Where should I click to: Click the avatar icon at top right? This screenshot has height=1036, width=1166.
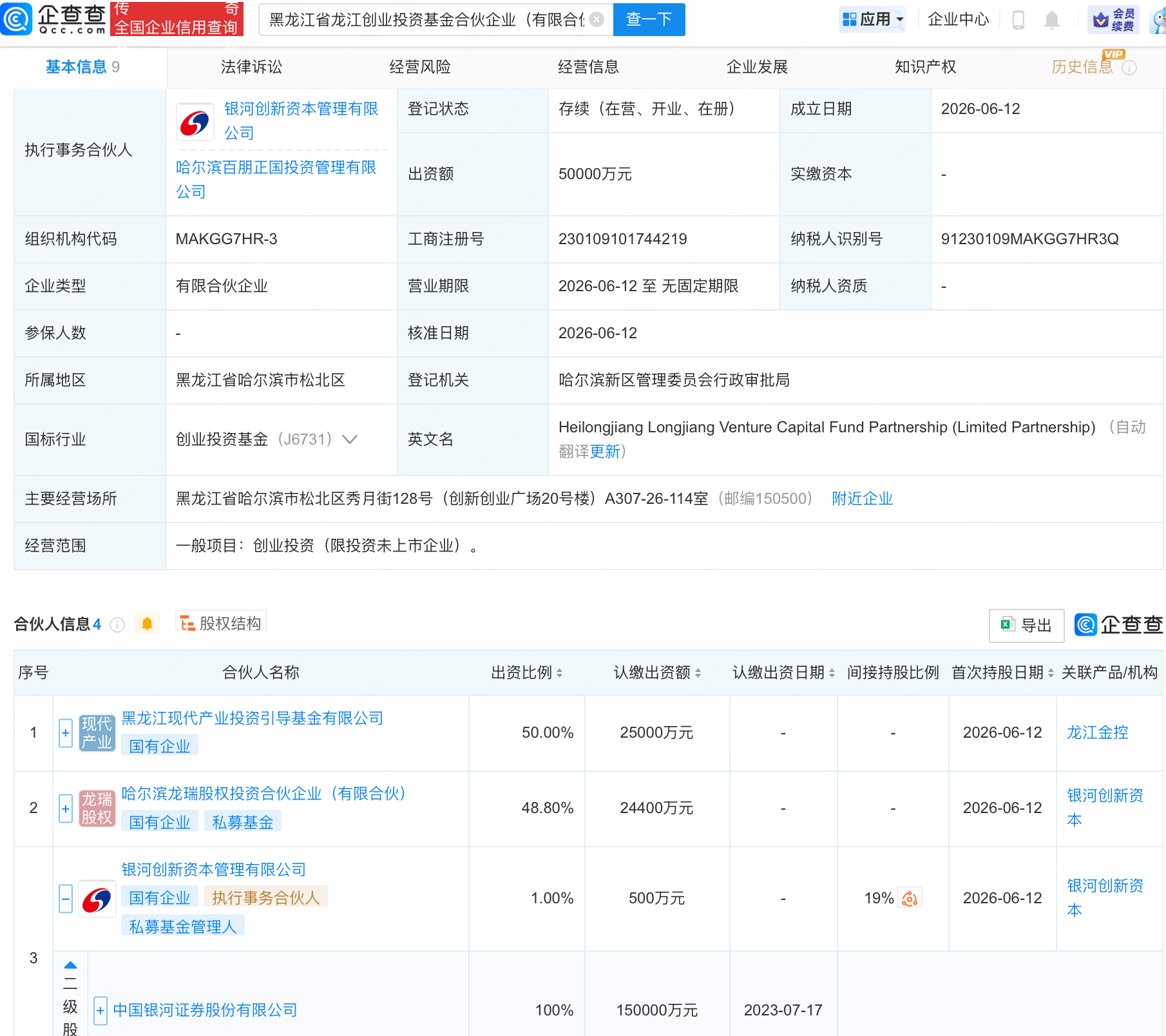[1158, 19]
